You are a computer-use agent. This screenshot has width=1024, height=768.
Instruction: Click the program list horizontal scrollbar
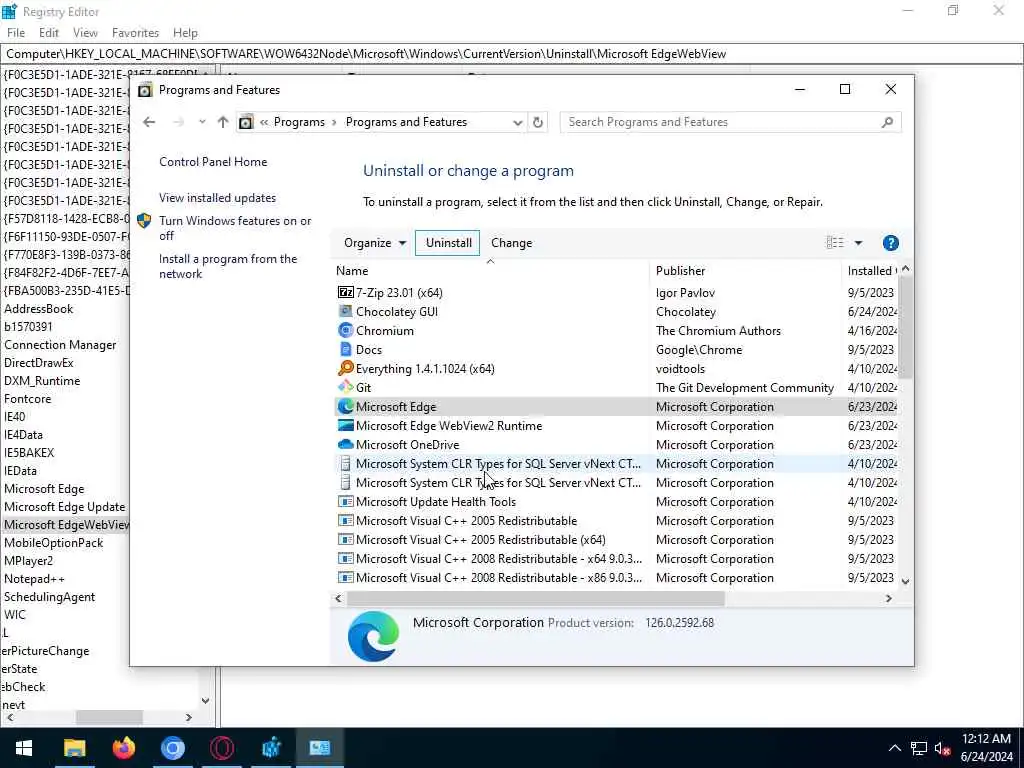click(x=536, y=598)
